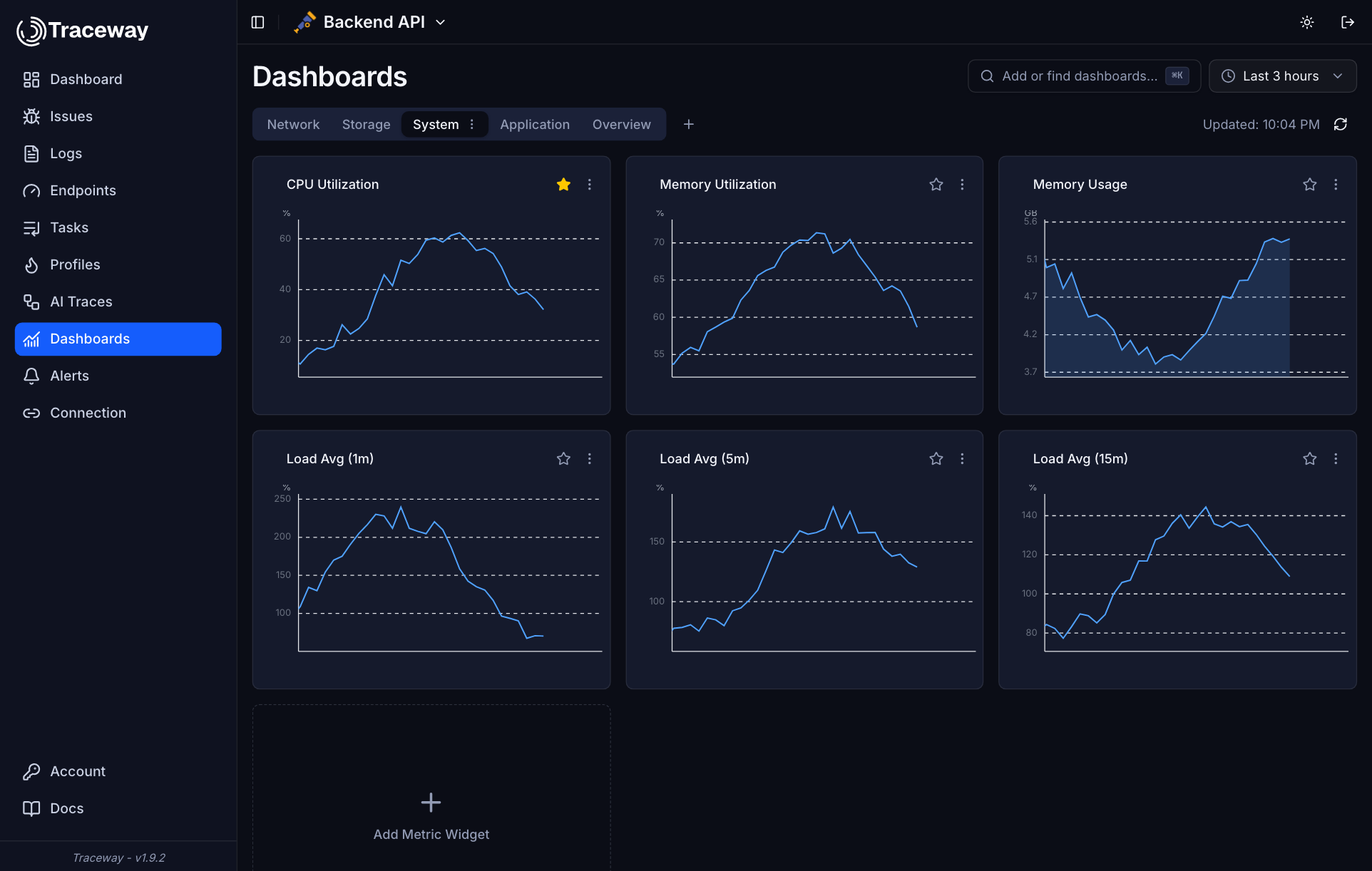This screenshot has width=1372, height=871.
Task: Select Dashboards in the sidebar
Action: (118, 339)
